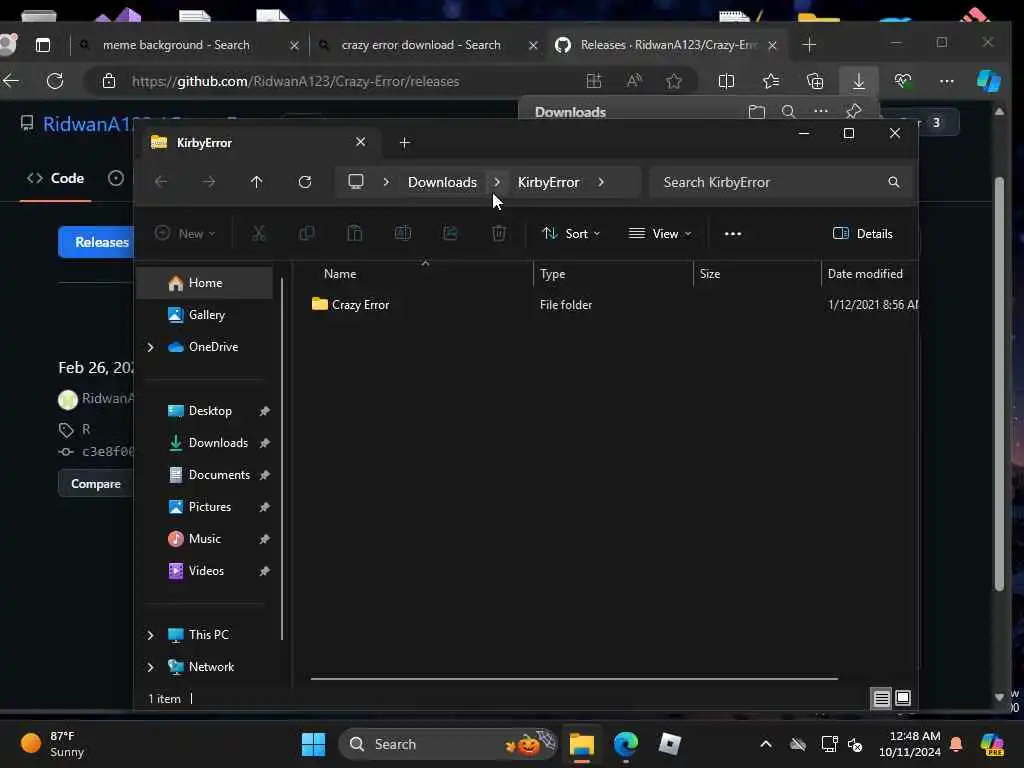Click the Compare button on GitHub

pyautogui.click(x=96, y=484)
